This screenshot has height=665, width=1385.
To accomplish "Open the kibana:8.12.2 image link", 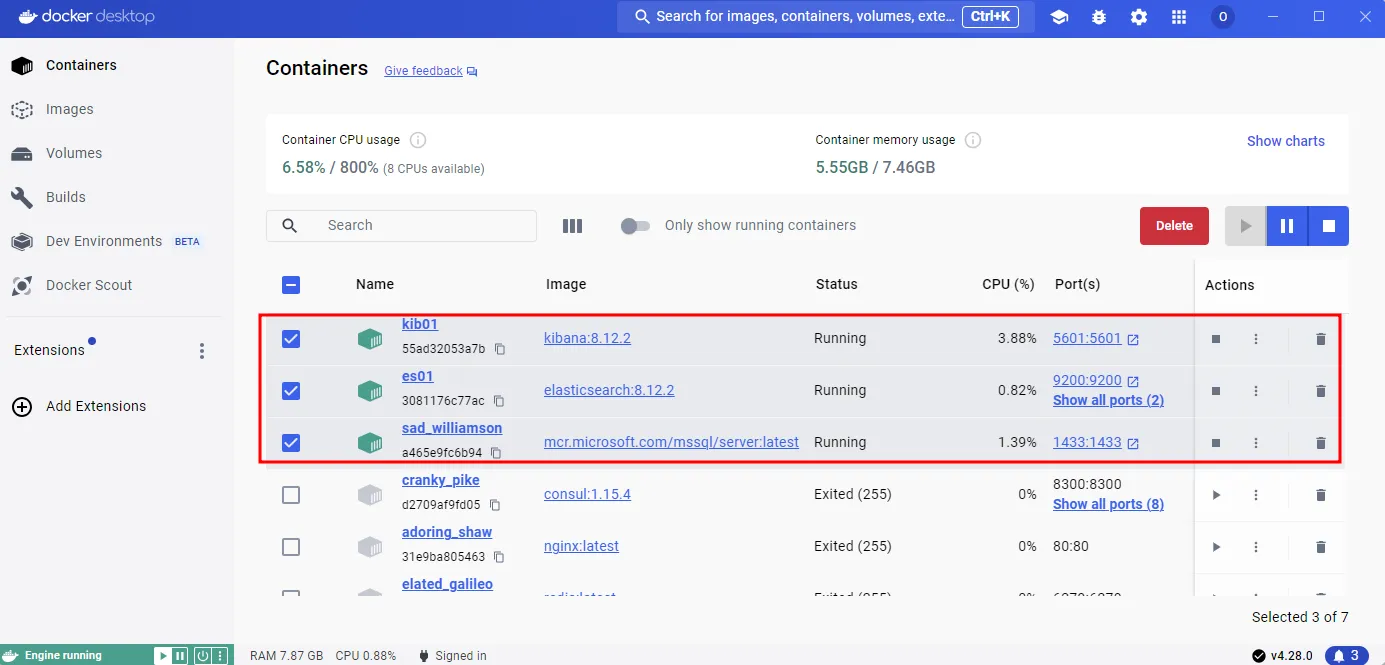I will coord(587,338).
